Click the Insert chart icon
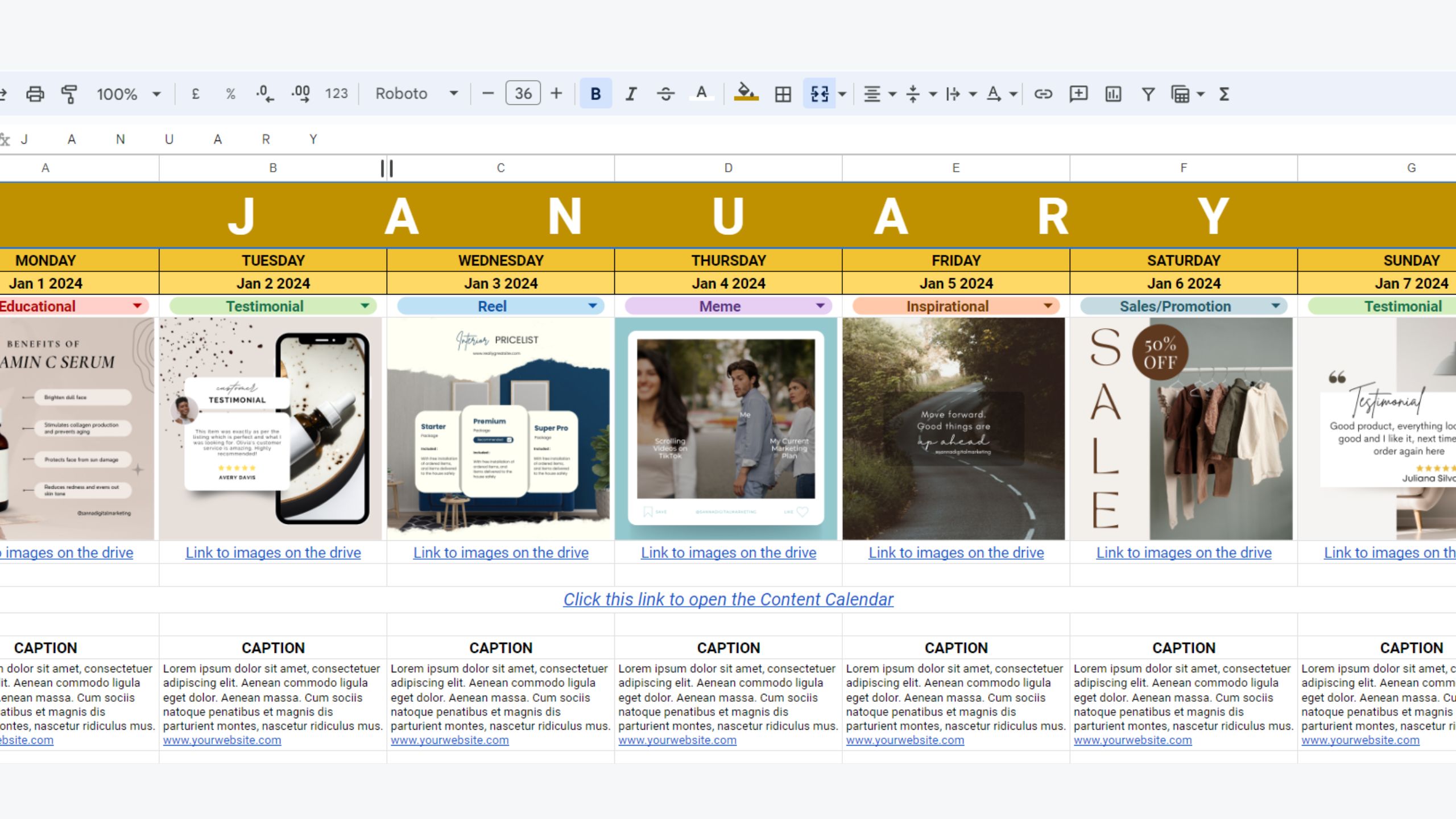The image size is (1456, 819). coord(1113,94)
